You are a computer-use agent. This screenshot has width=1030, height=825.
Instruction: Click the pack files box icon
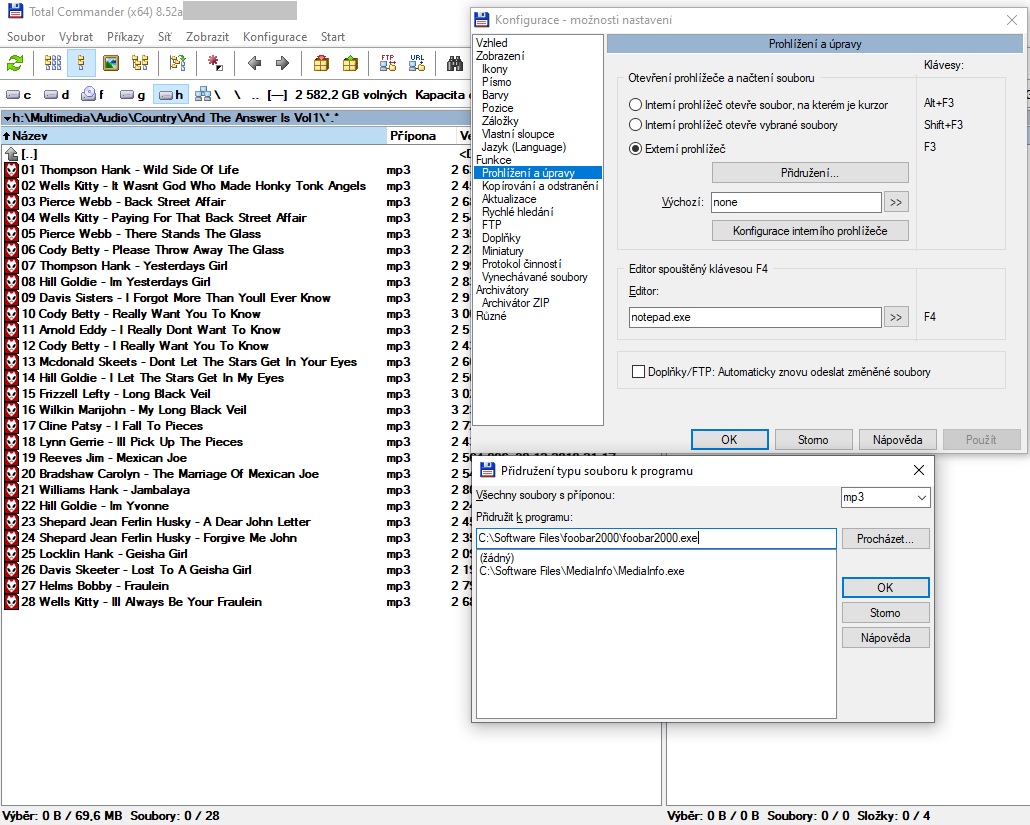321,63
